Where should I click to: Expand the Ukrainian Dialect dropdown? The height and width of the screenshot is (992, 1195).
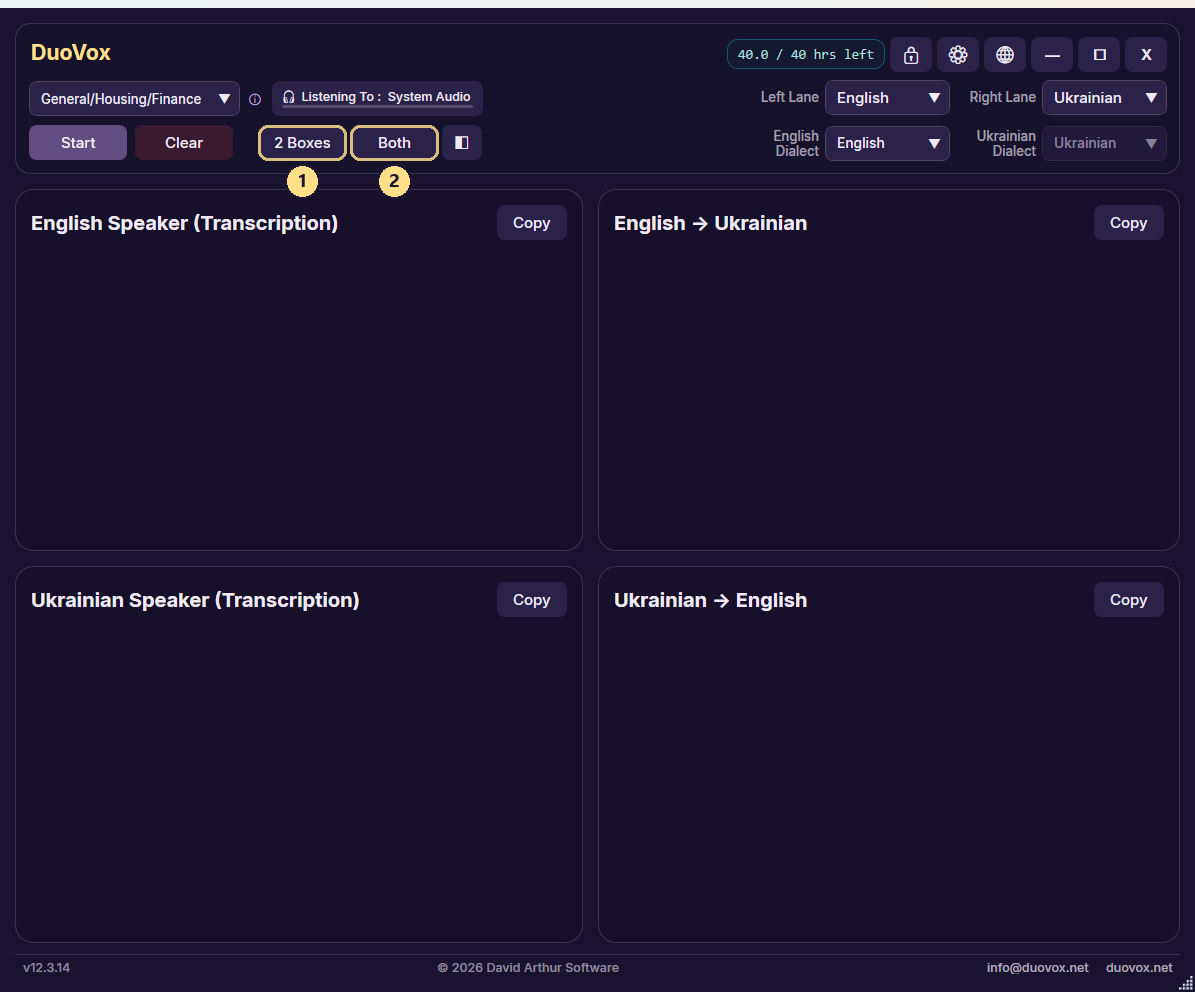1104,143
